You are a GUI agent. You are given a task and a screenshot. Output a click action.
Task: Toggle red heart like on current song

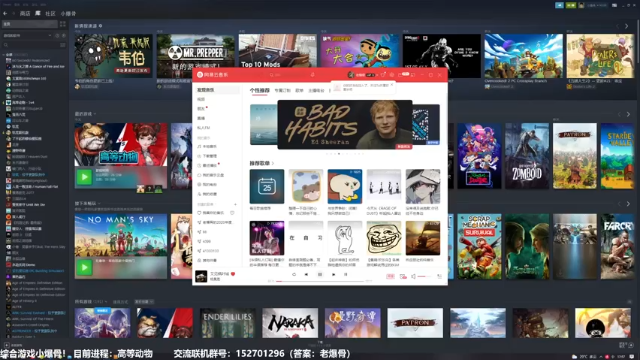pos(233,274)
